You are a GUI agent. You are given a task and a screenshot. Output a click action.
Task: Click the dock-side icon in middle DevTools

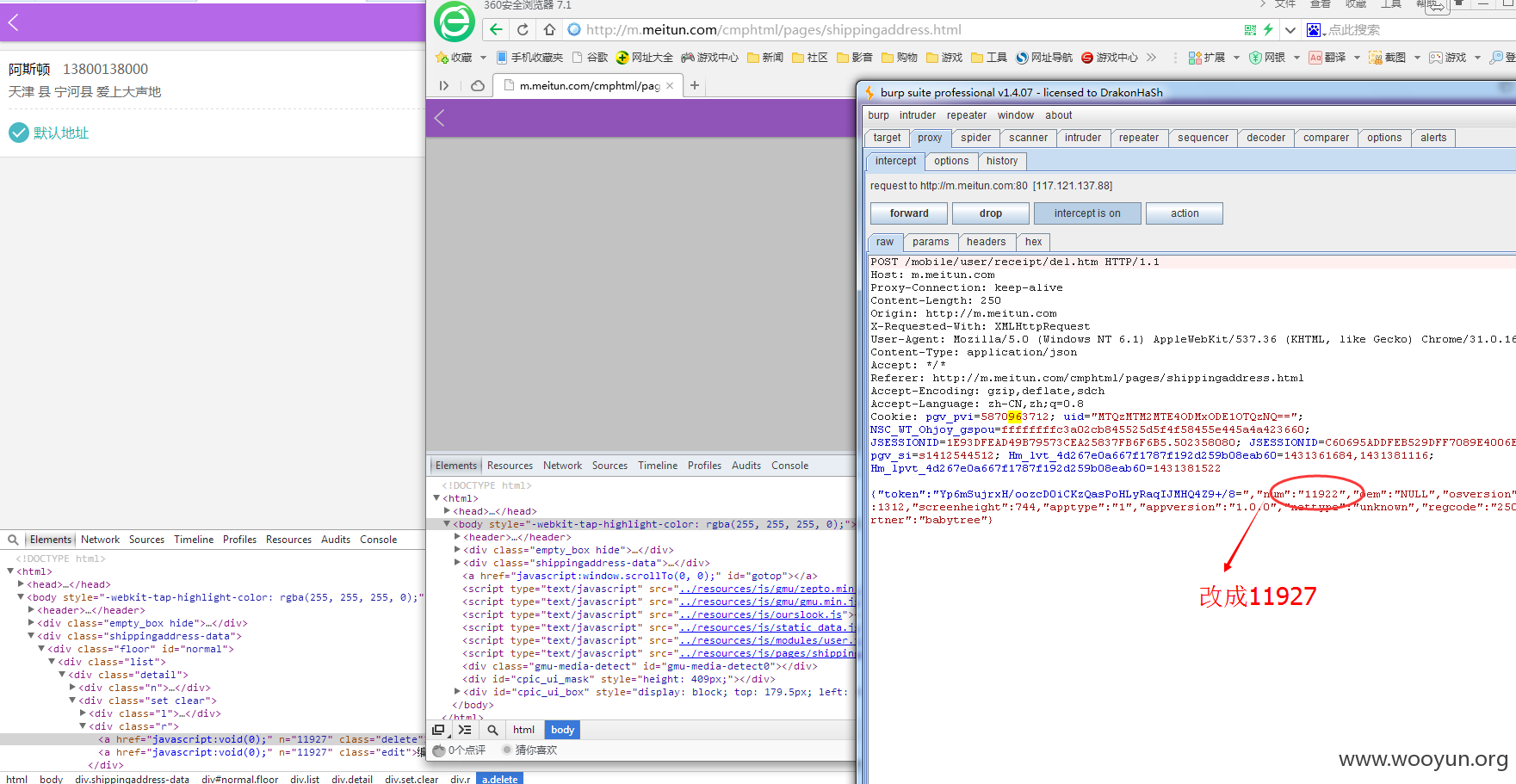(438, 730)
